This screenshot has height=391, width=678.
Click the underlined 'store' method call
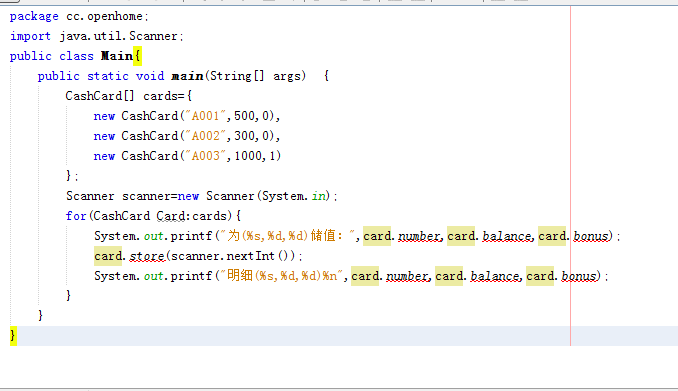coord(147,256)
